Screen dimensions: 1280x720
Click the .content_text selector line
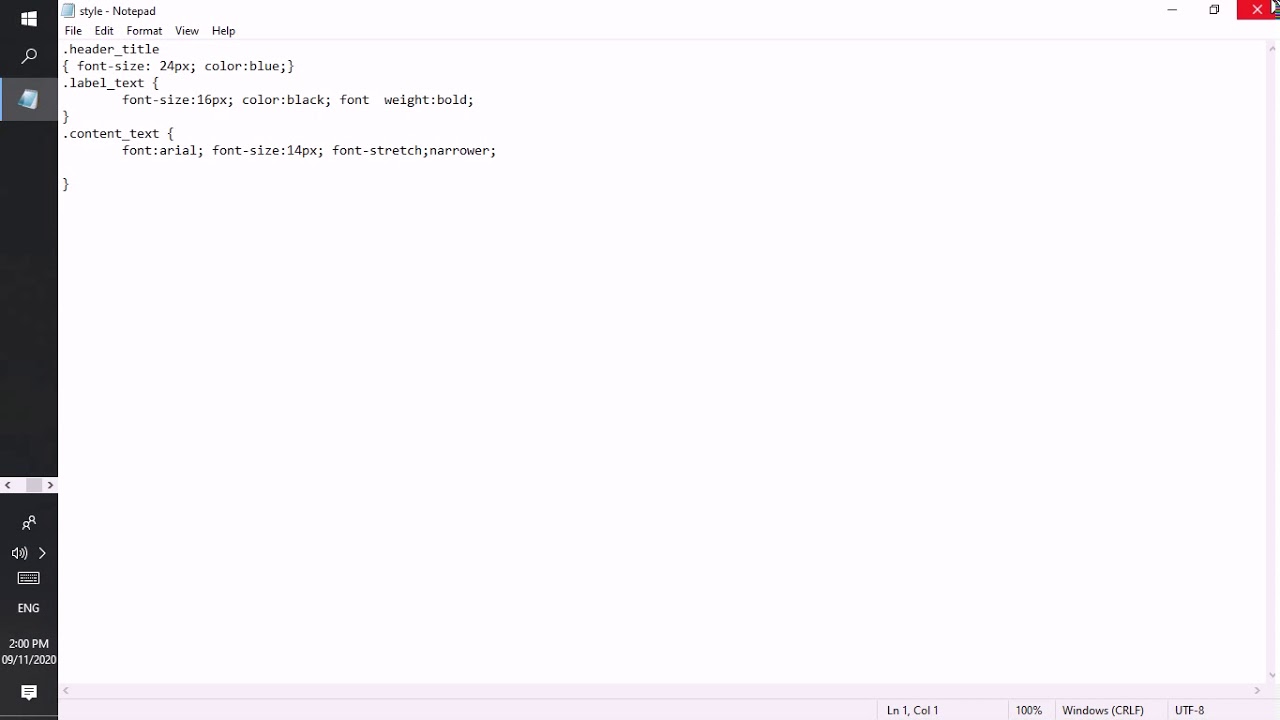pyautogui.click(x=118, y=133)
